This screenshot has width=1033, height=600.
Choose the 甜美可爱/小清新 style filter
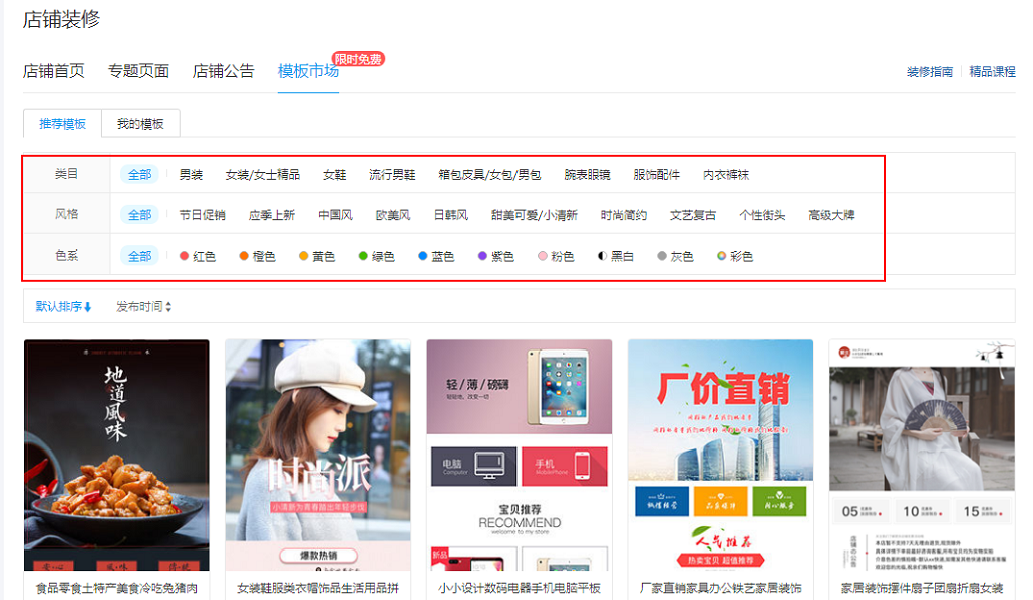click(534, 215)
